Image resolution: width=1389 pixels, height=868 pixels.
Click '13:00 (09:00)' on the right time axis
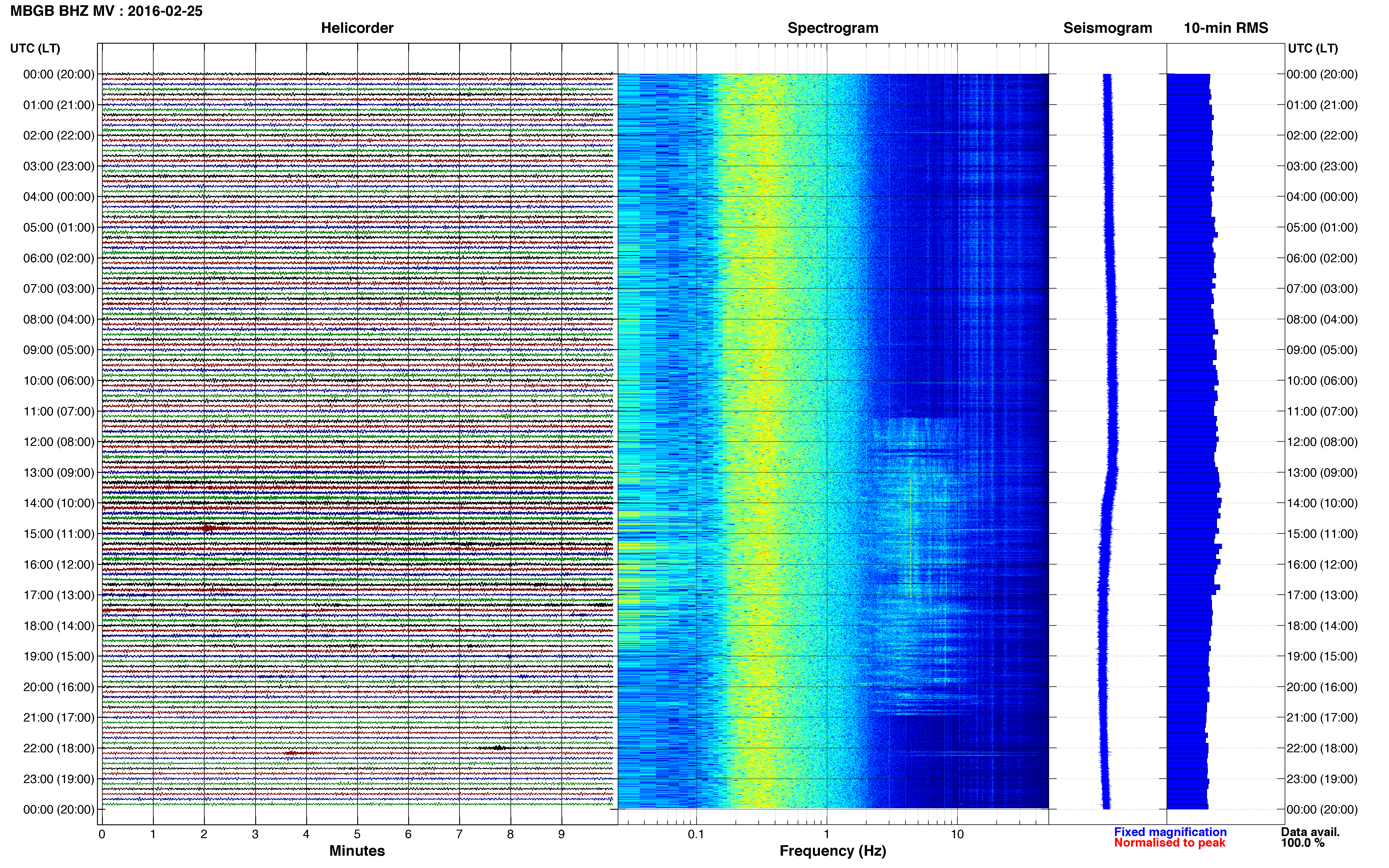1322,473
